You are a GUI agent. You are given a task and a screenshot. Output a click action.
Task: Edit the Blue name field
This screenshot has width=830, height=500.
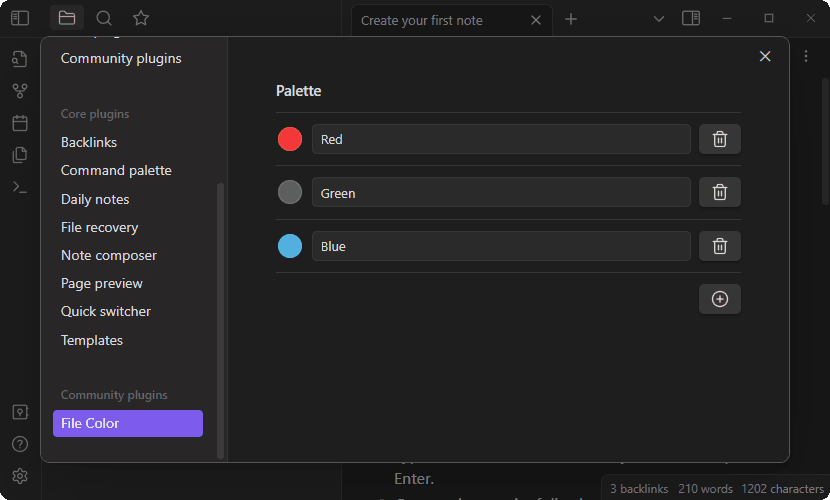(501, 246)
